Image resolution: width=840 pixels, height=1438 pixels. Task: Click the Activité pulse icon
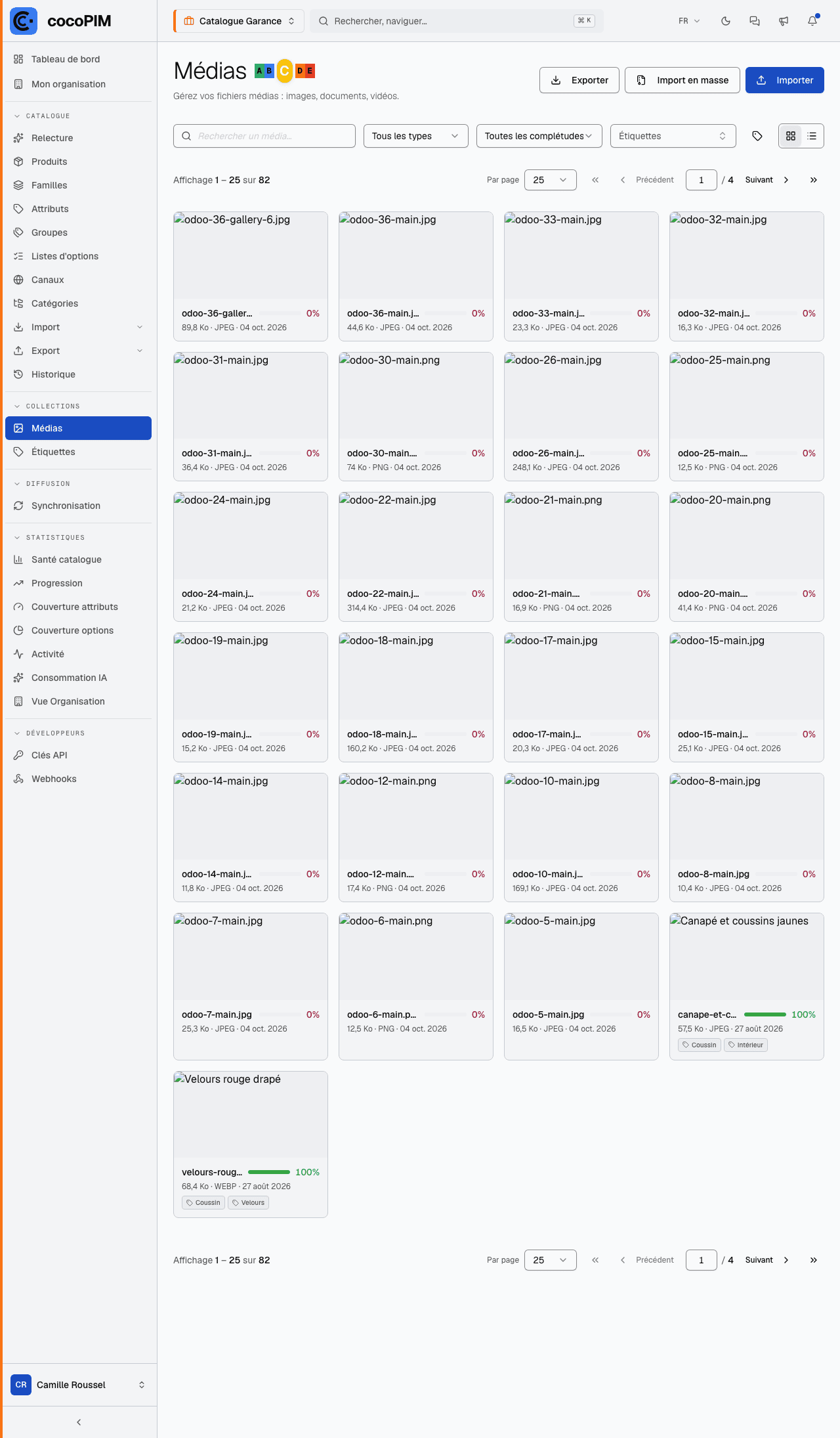(18, 654)
